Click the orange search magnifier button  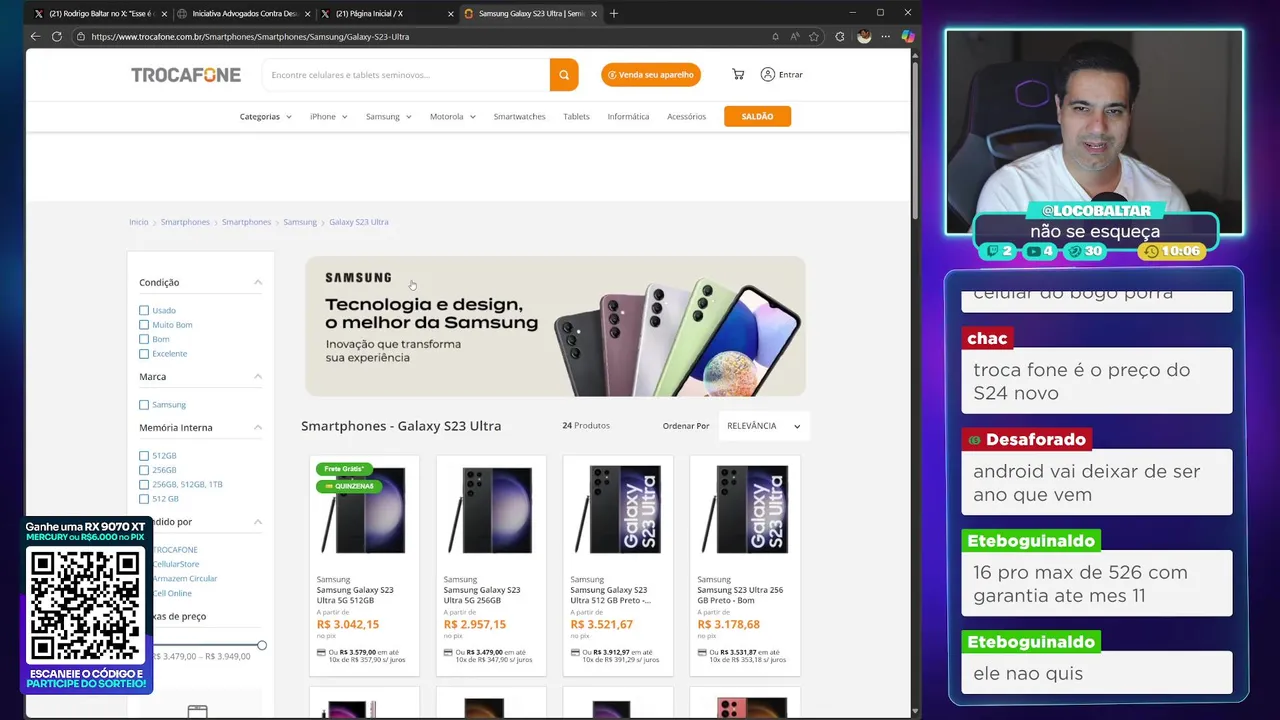[564, 75]
